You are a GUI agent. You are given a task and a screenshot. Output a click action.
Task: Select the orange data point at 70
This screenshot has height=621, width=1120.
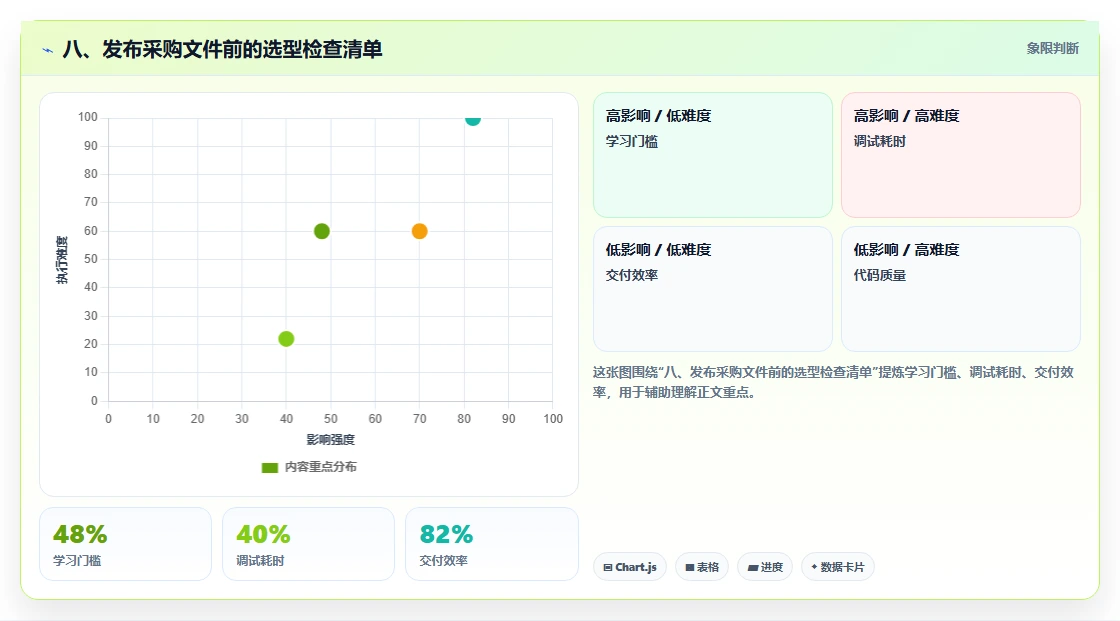(x=419, y=231)
